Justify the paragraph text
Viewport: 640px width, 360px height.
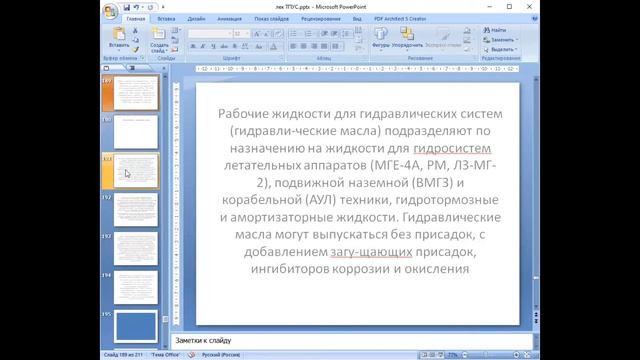[x=324, y=47]
